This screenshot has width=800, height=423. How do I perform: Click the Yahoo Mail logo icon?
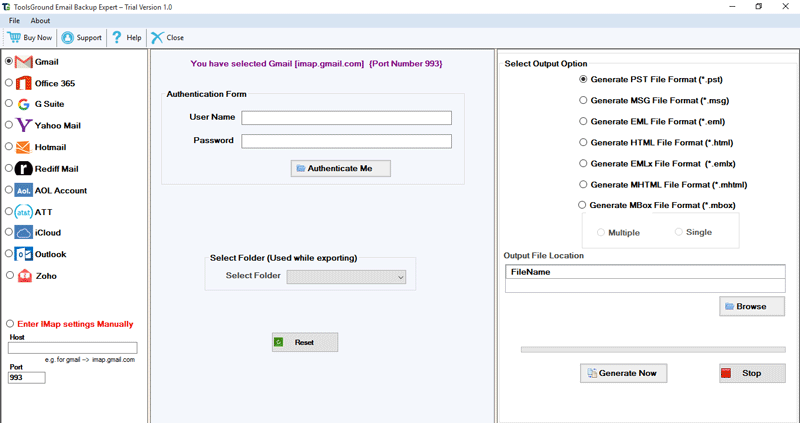click(x=24, y=126)
